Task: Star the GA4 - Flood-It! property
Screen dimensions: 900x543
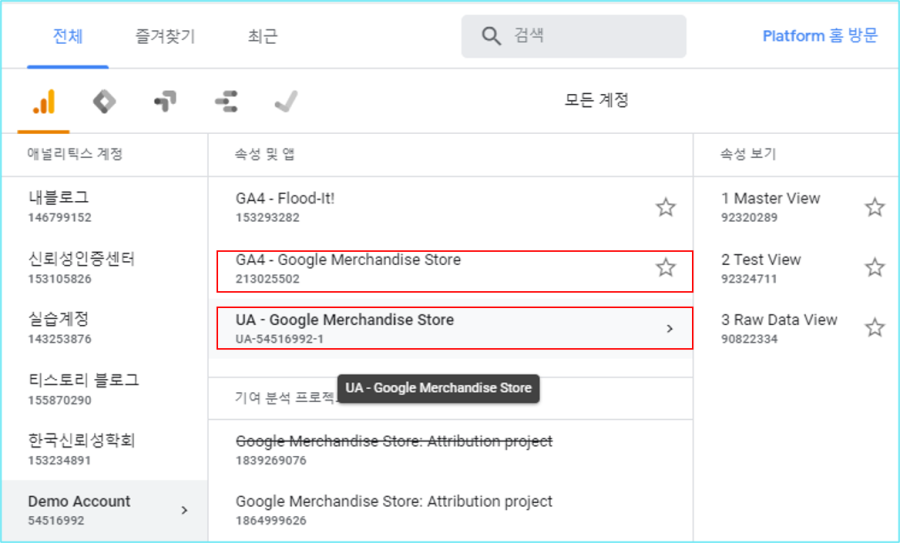Action: click(x=666, y=207)
